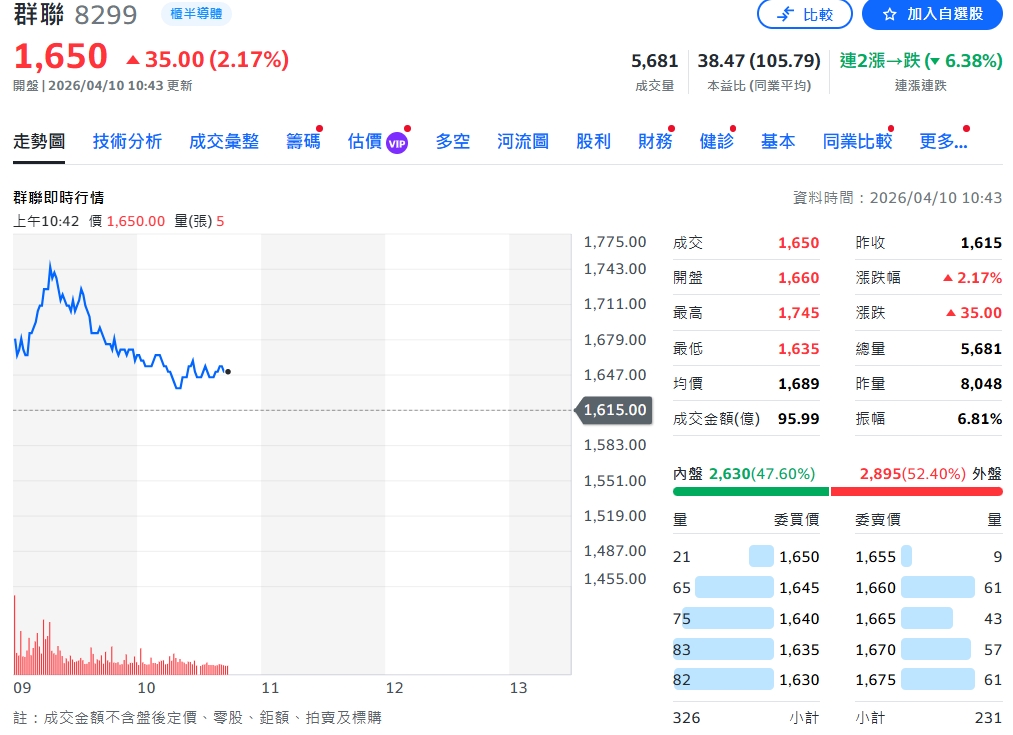
Task: Switch to the 健診 tab
Action: 716,141
